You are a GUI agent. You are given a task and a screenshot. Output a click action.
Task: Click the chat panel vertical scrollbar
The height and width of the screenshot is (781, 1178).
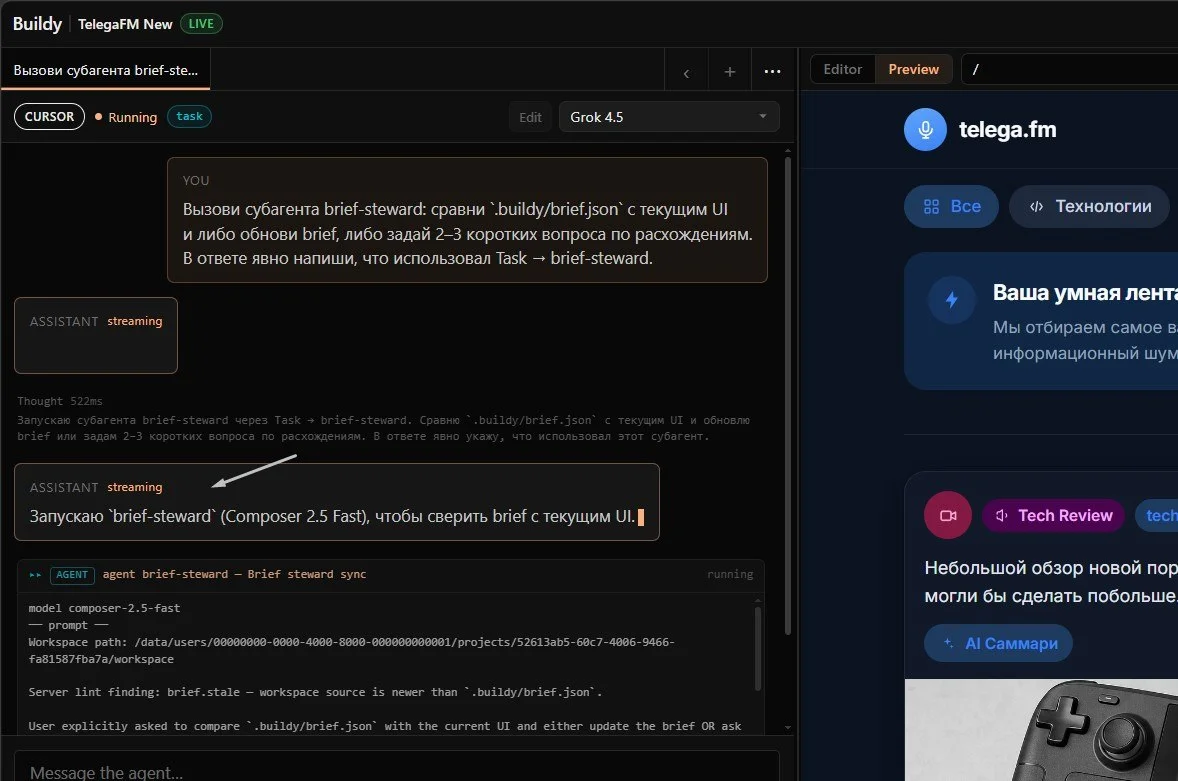787,398
